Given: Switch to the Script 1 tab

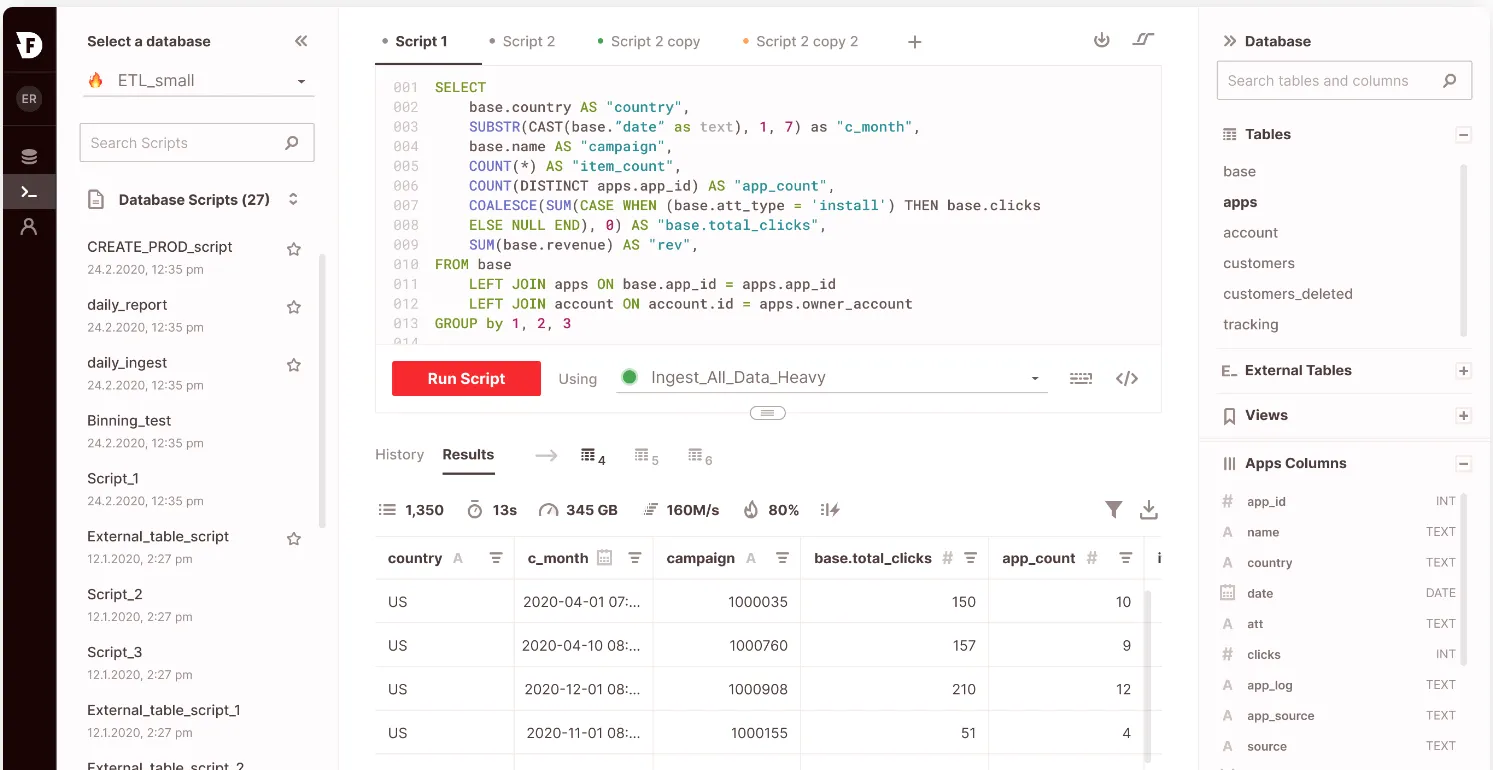Looking at the screenshot, I should click(421, 41).
